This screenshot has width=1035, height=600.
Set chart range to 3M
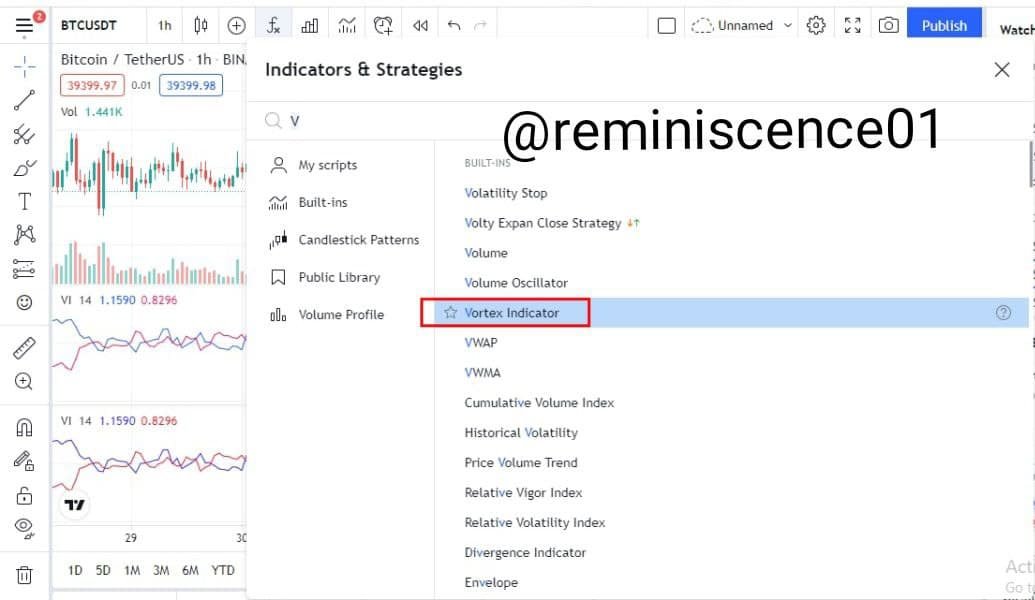pyautogui.click(x=161, y=570)
